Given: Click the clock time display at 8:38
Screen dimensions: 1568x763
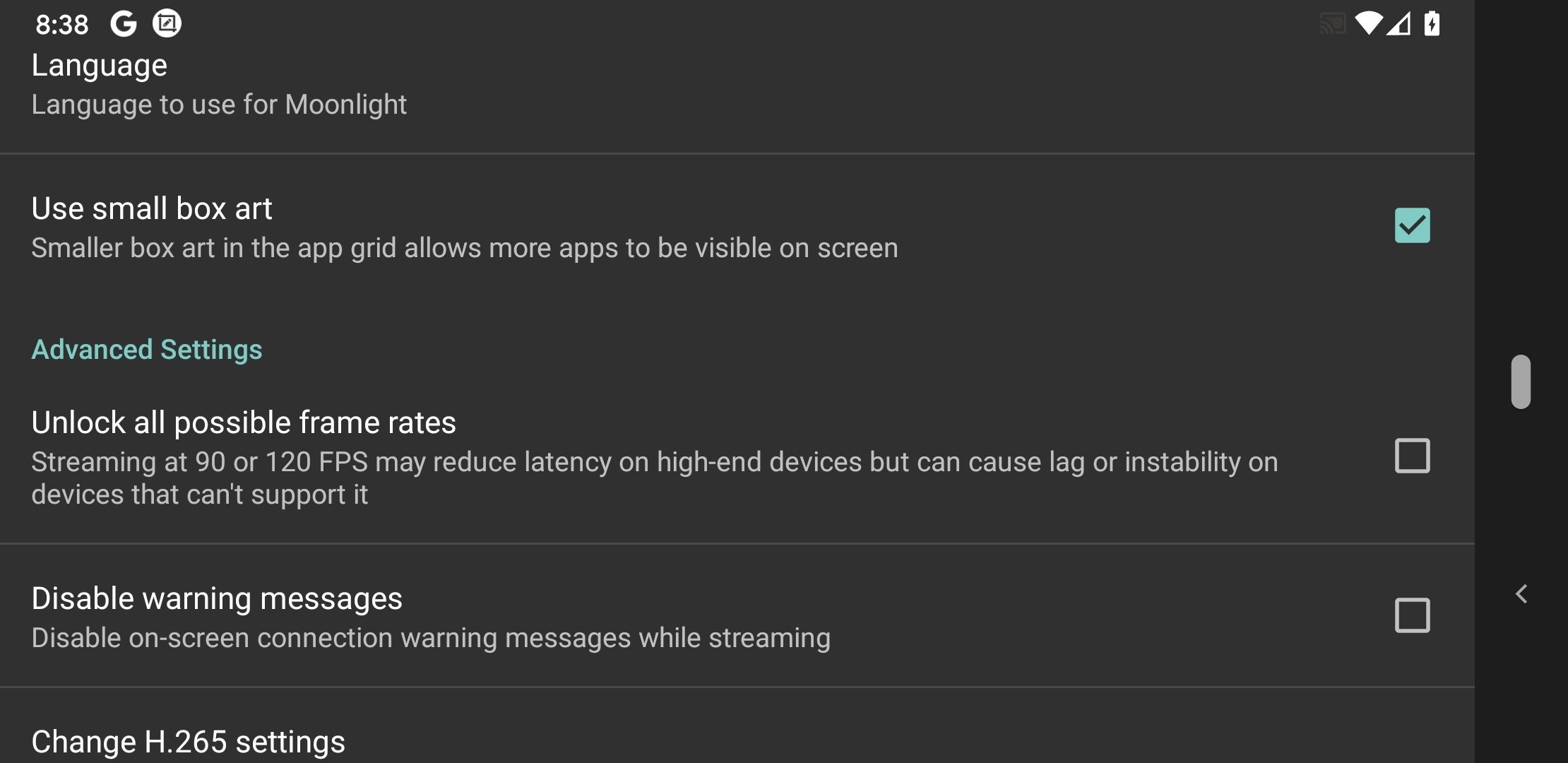Looking at the screenshot, I should click(60, 22).
